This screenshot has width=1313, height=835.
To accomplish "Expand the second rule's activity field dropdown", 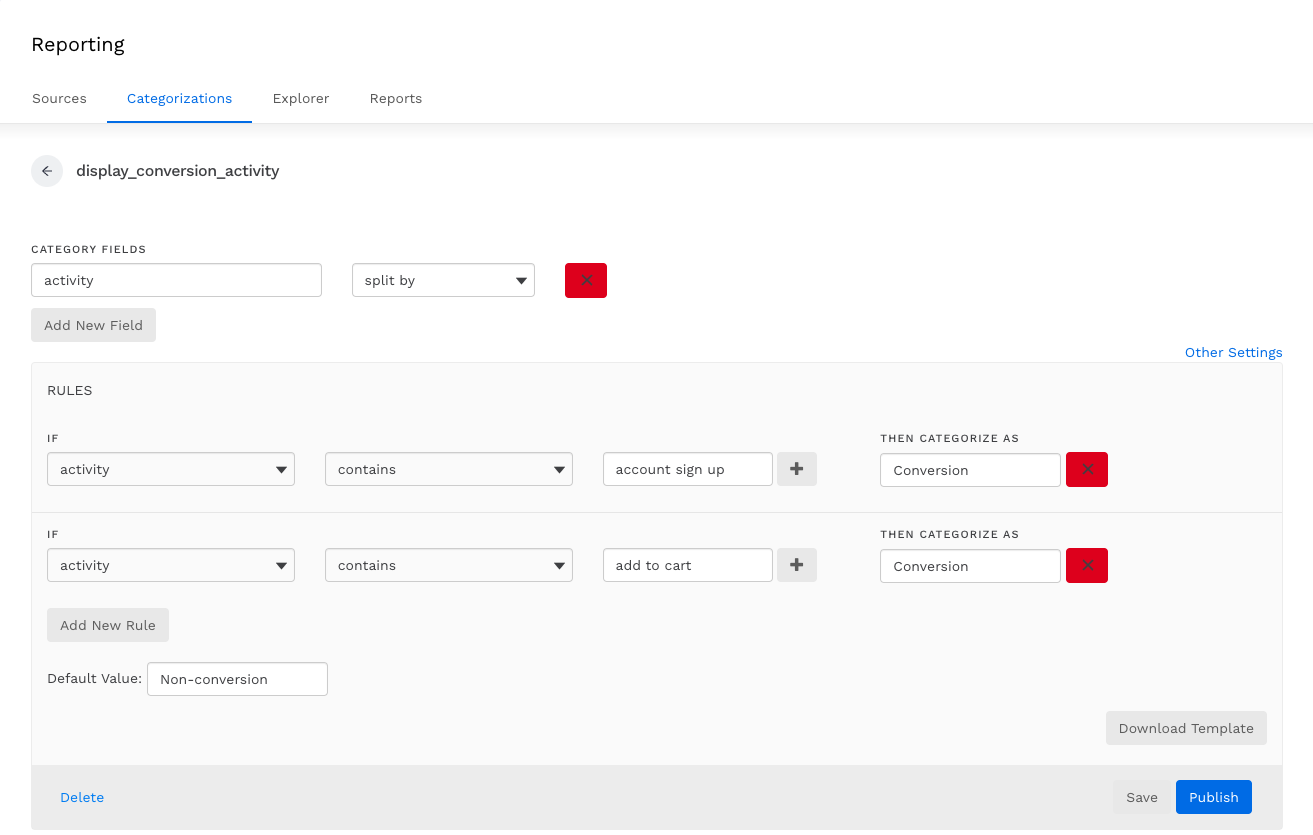I will click(x=171, y=566).
